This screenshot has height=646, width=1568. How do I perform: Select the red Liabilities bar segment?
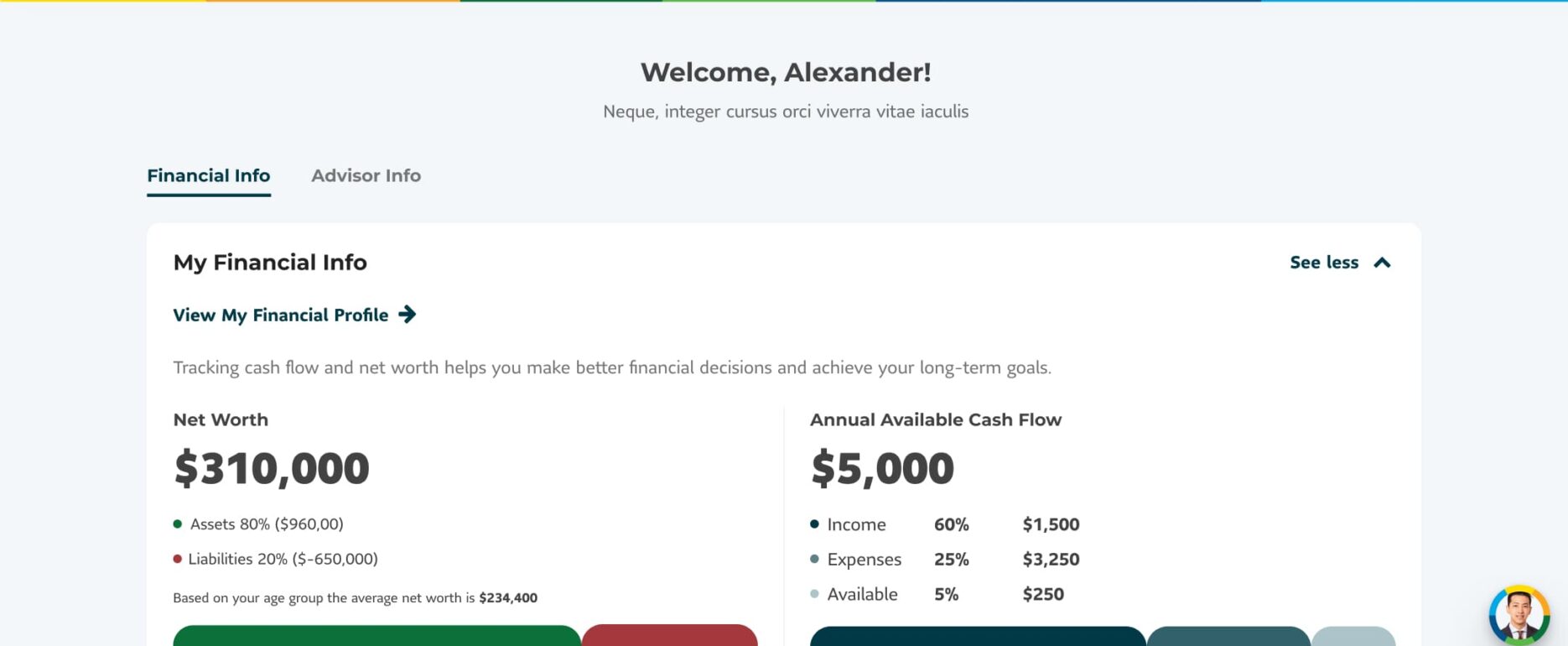click(669, 636)
